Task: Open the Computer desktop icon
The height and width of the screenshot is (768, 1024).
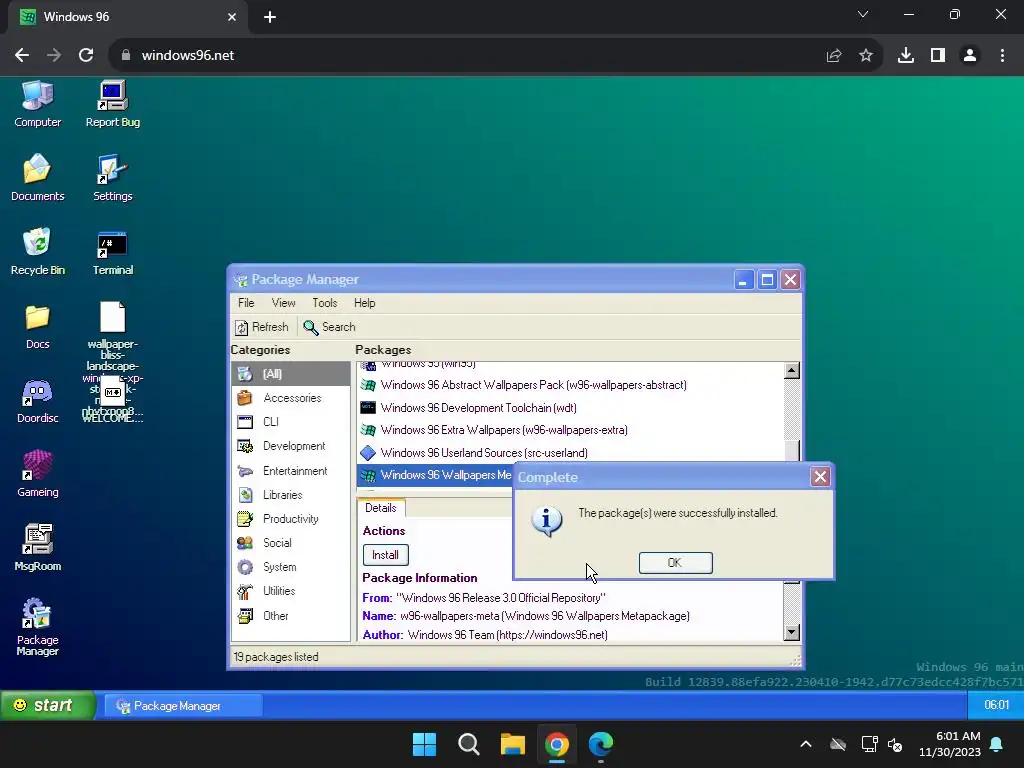Action: click(x=37, y=104)
